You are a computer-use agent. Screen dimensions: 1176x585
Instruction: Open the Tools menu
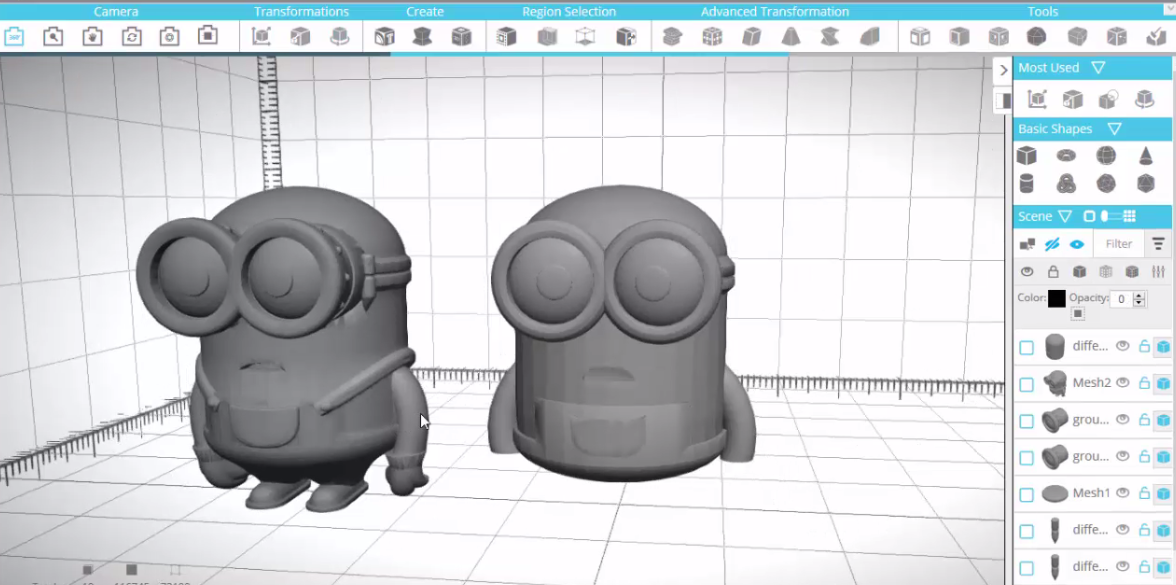1042,11
